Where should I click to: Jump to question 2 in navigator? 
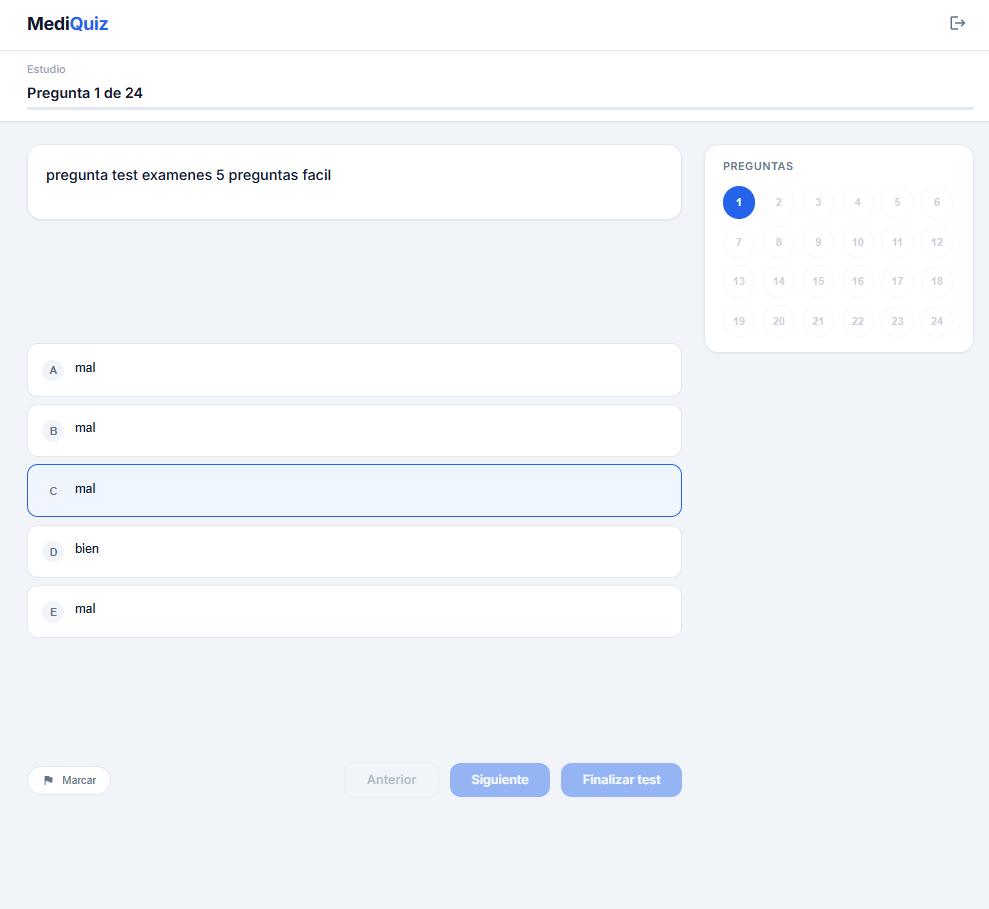[x=778, y=202]
